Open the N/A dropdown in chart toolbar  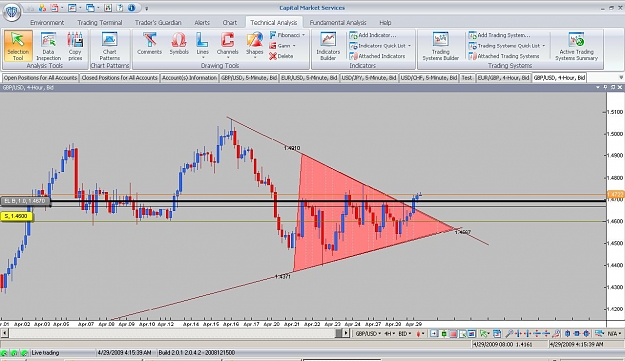614,334
